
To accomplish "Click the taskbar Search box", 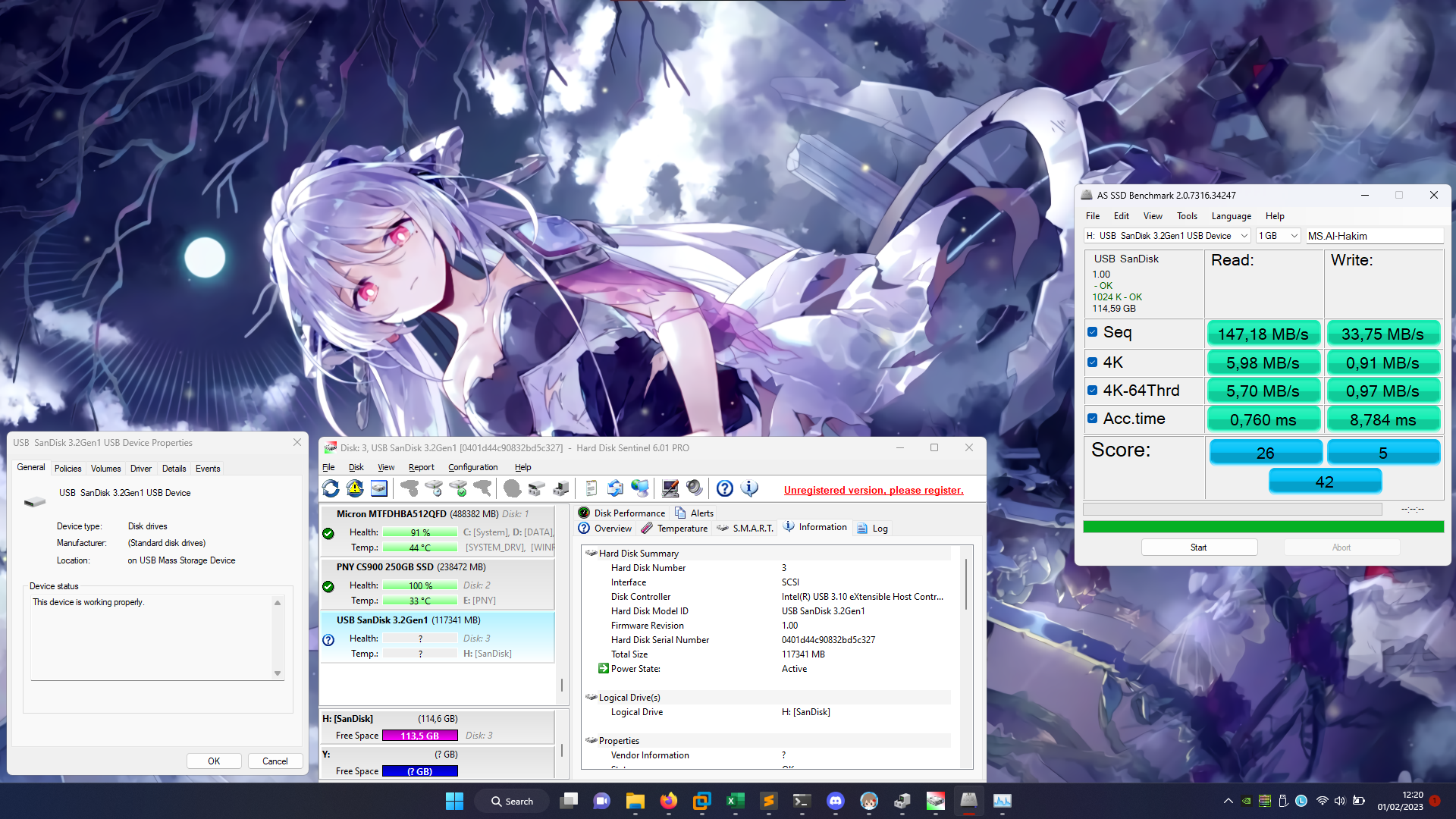I will click(x=512, y=801).
